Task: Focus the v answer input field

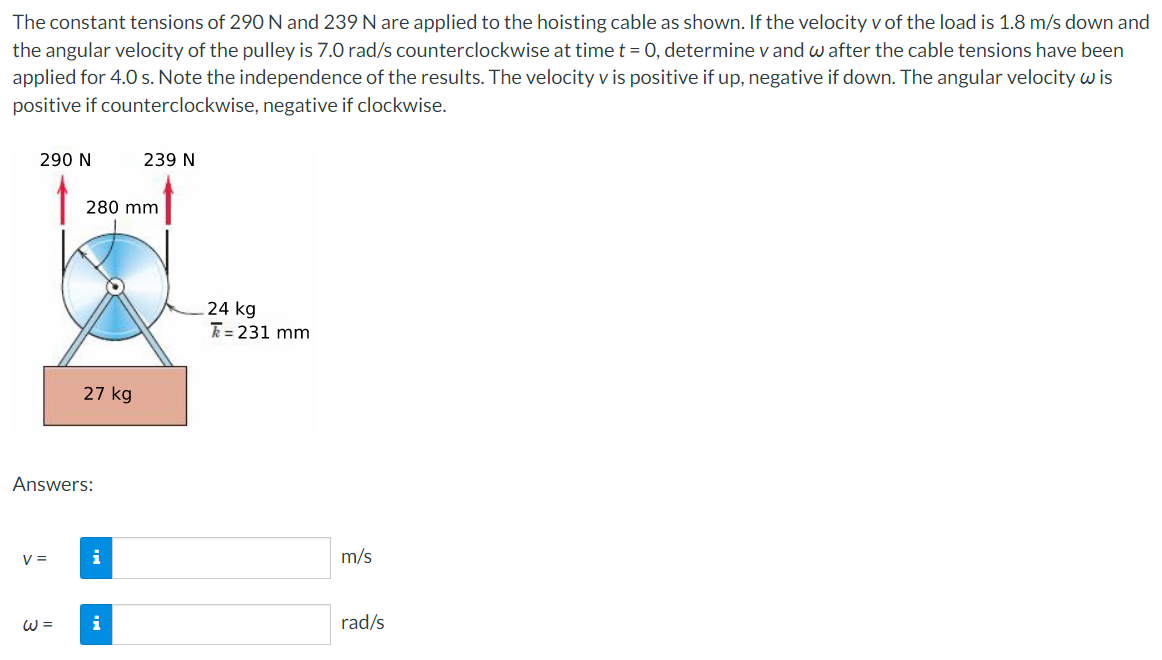Action: pyautogui.click(x=221, y=558)
